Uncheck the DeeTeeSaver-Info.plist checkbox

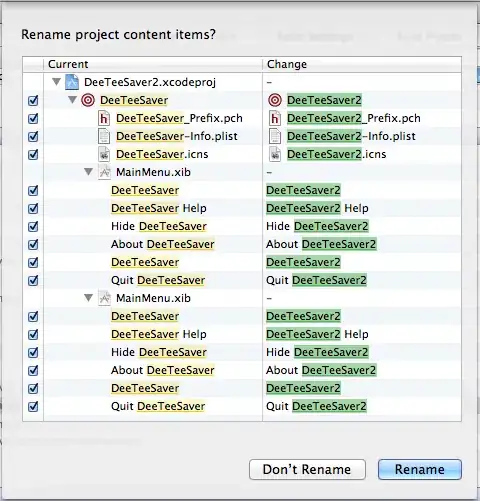(x=33, y=136)
